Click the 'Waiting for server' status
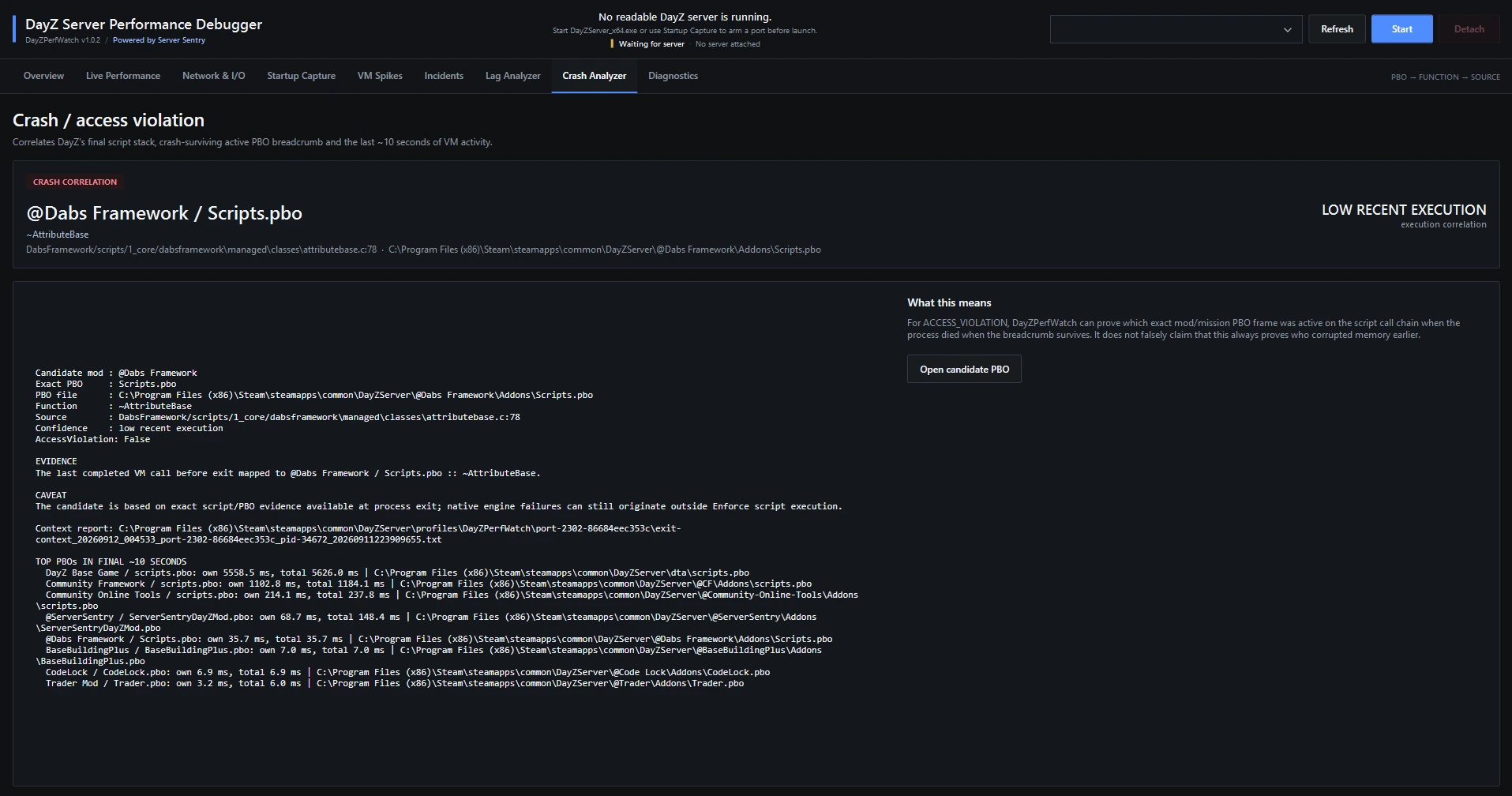Screen dimensions: 1512x796 point(651,44)
